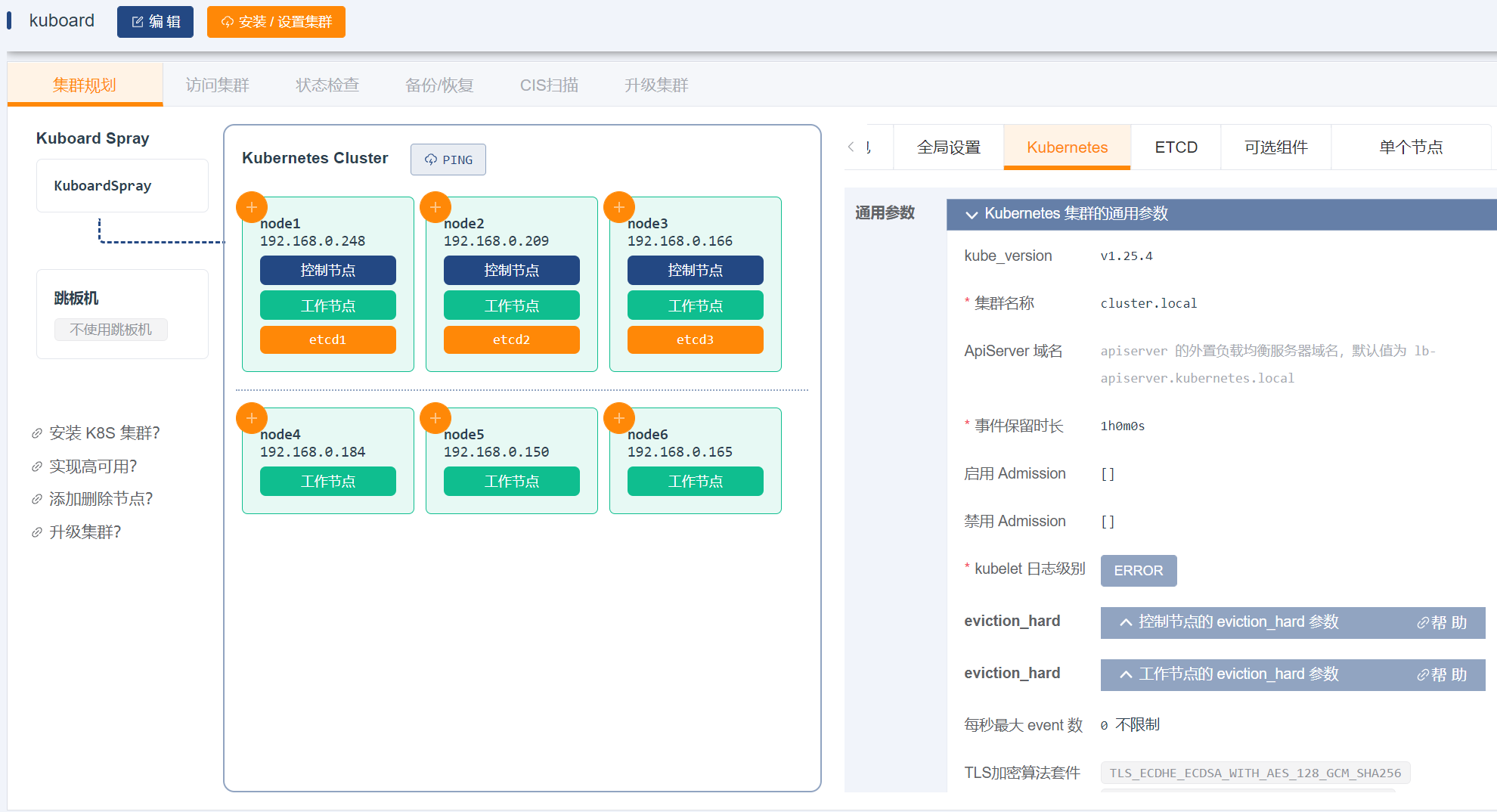Open help link for control node eviction_hard
The width and height of the screenshot is (1497, 812).
tap(1442, 622)
